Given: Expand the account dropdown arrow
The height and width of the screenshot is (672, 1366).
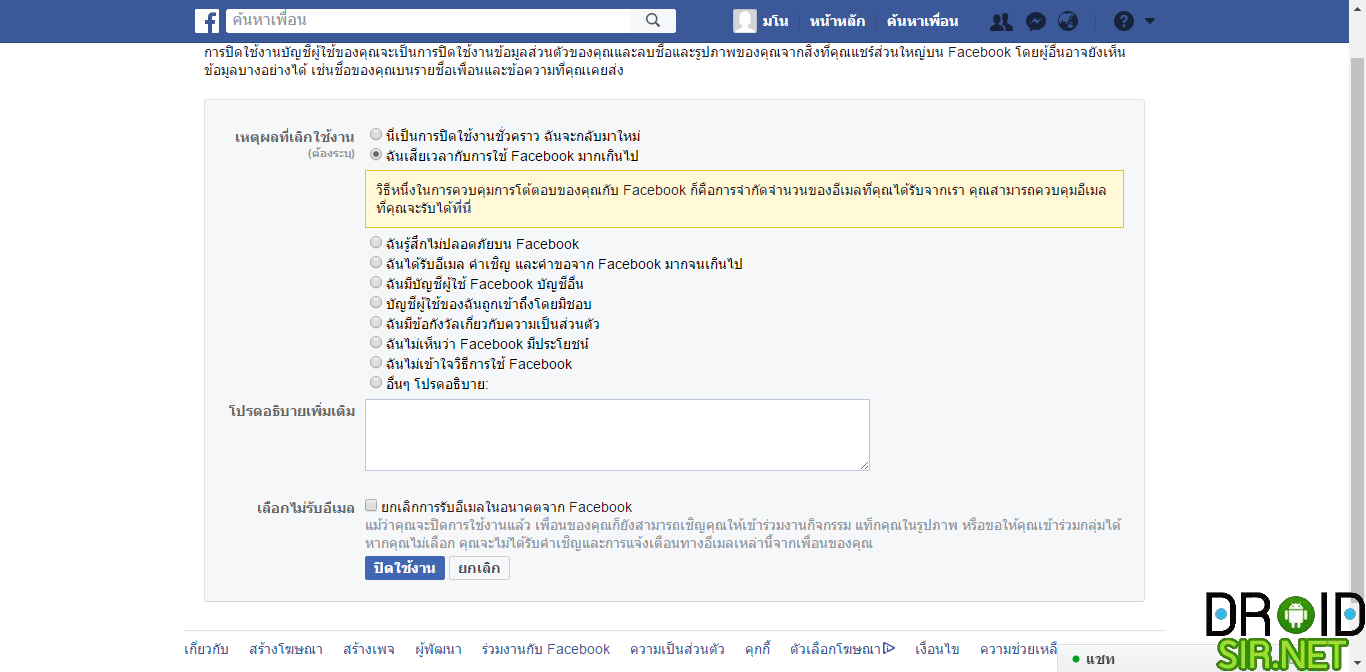Looking at the screenshot, I should [1150, 21].
